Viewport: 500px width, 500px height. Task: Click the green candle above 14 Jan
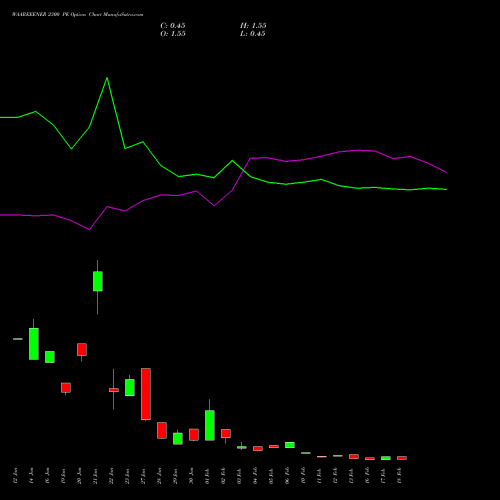34,344
